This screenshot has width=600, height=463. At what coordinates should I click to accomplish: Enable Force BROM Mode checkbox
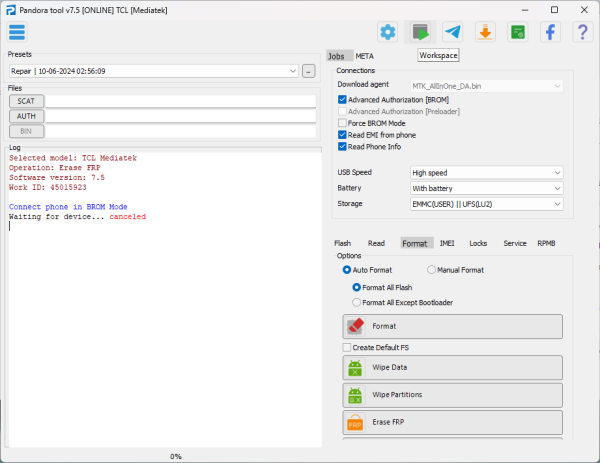click(342, 123)
